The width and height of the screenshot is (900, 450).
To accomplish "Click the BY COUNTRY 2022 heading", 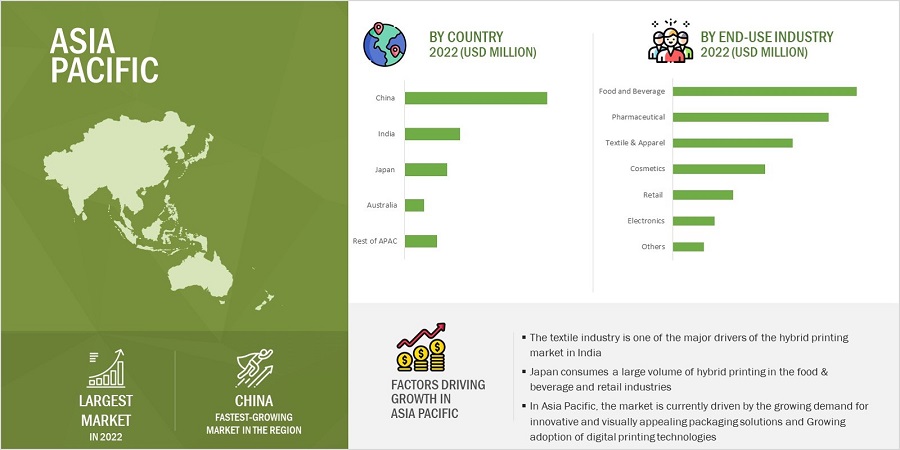I will point(482,45).
